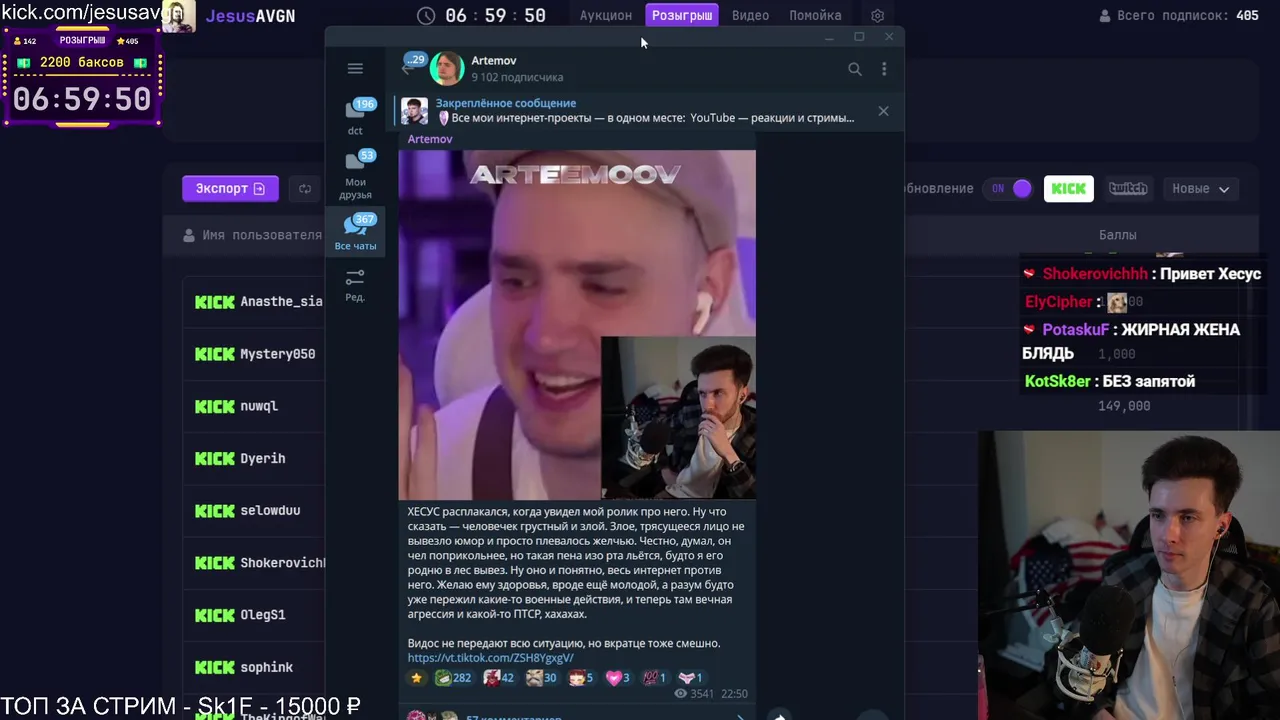Switch to the Розыгрыш tab
This screenshot has width=1280, height=720.
click(x=682, y=15)
